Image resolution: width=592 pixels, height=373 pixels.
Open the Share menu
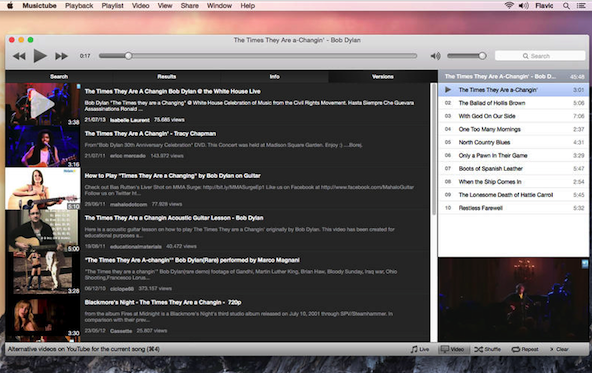tap(190, 6)
